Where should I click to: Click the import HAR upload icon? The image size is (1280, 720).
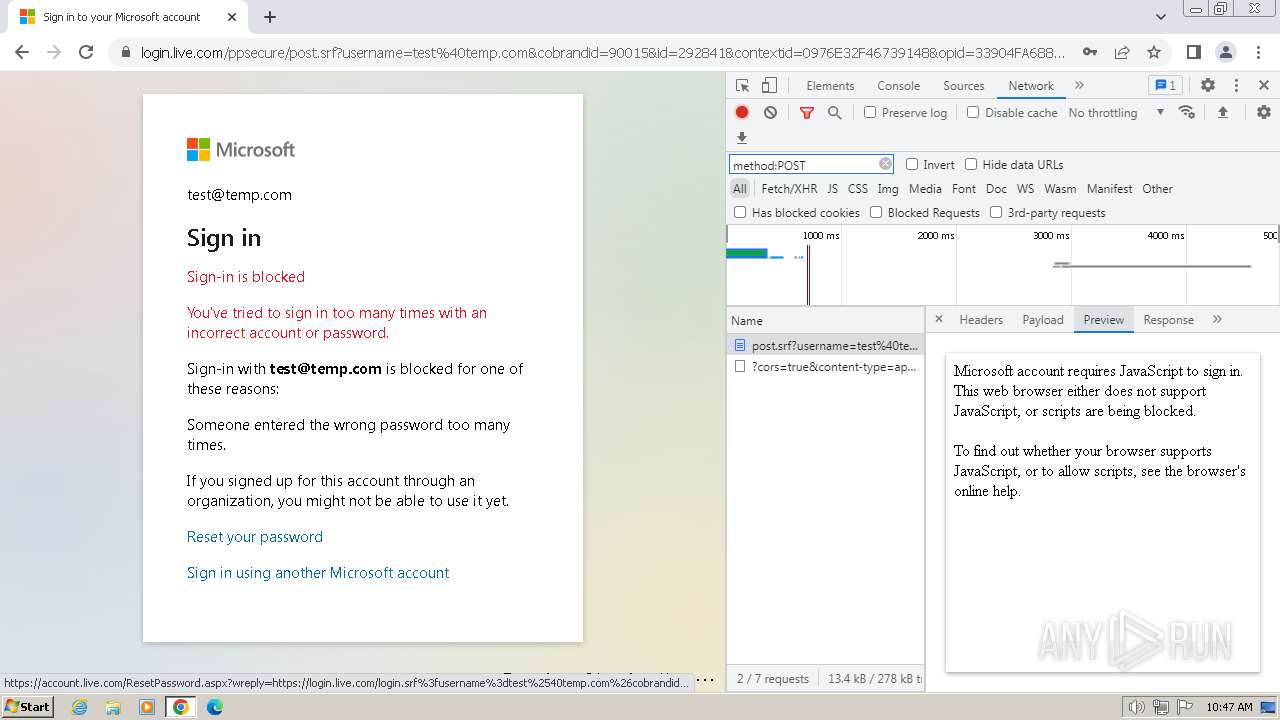tap(1222, 112)
